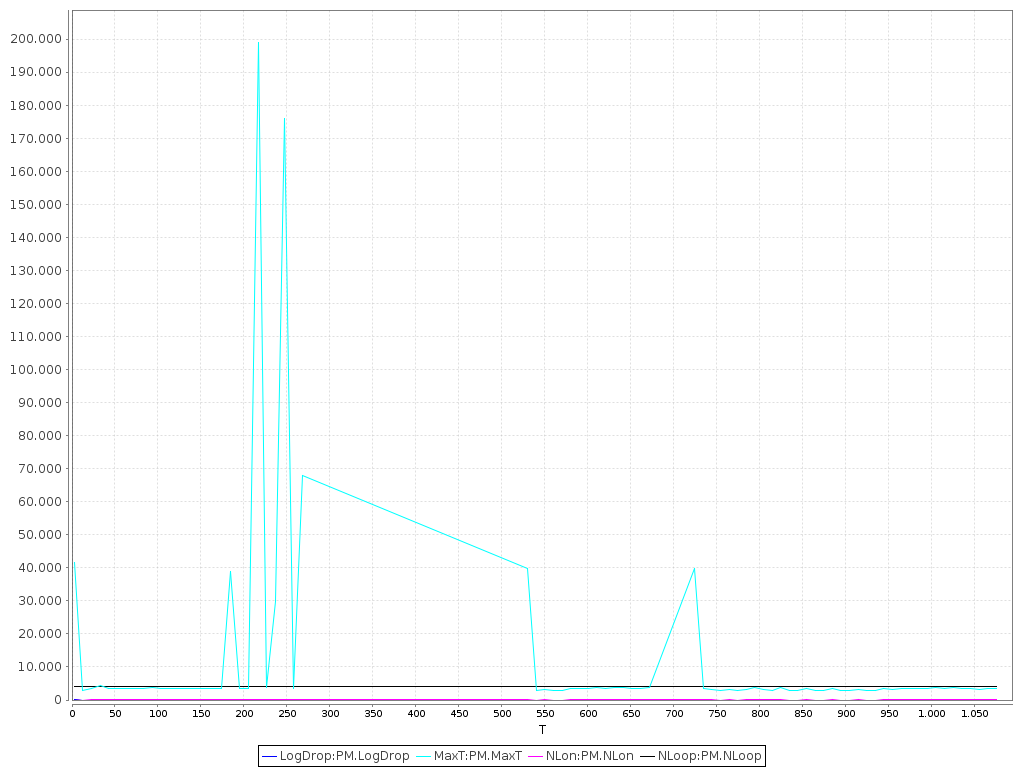Click the magenta NLon legend line marker
1024x768 pixels.
536,756
